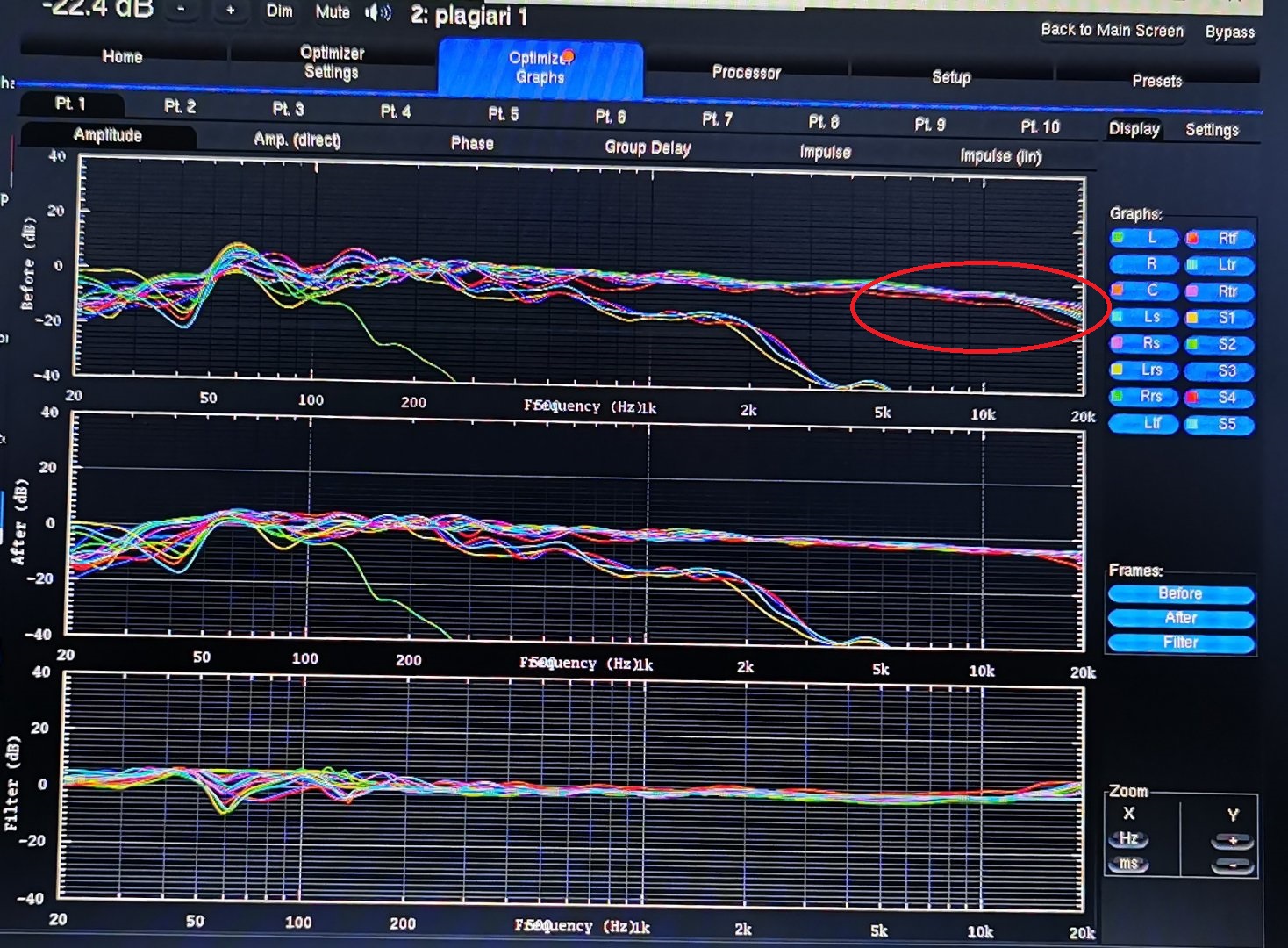1288x948 pixels.
Task: Select measurement point Pt. 6
Action: coord(610,117)
